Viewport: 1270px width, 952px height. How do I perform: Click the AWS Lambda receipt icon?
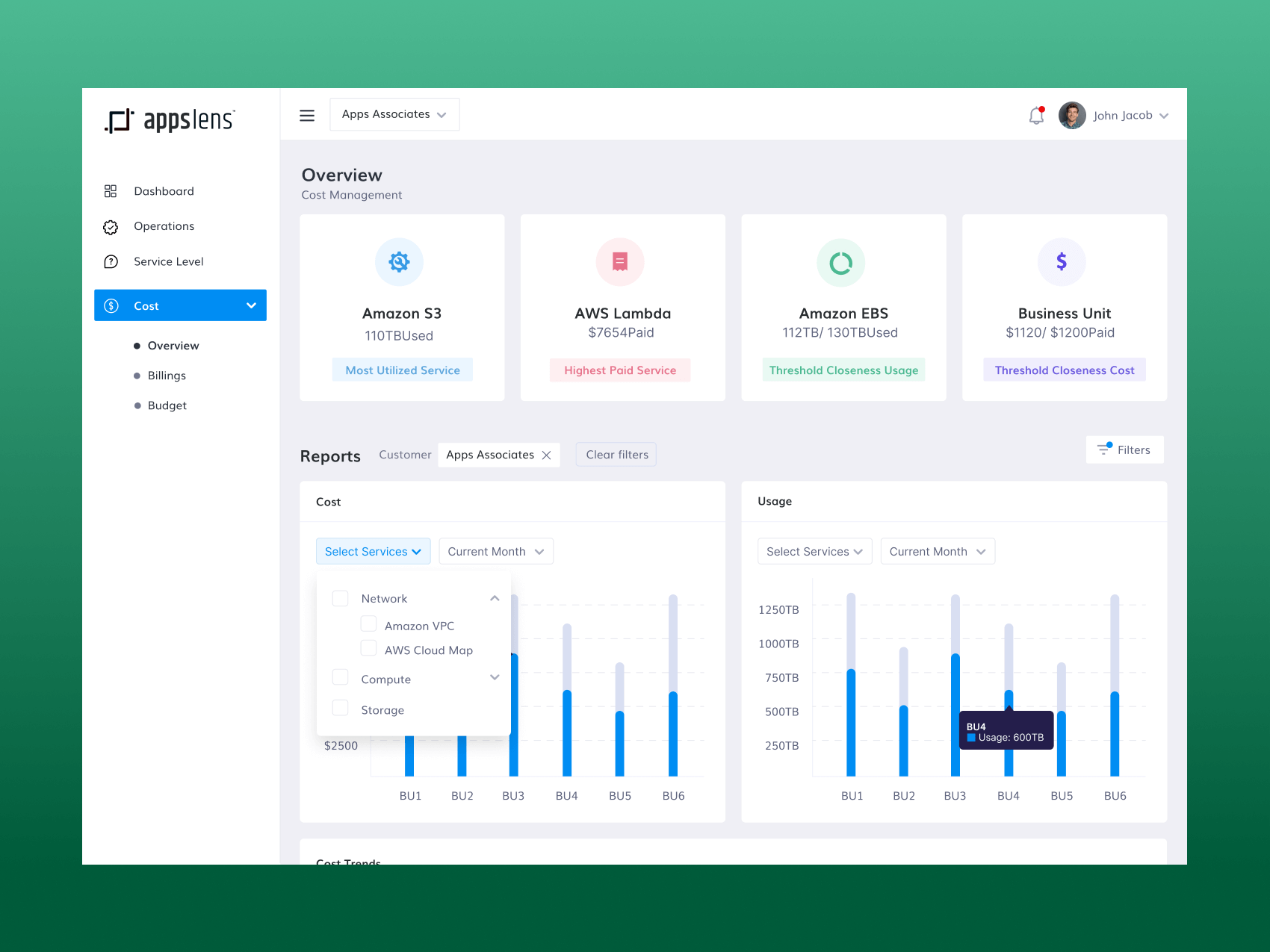(x=620, y=262)
